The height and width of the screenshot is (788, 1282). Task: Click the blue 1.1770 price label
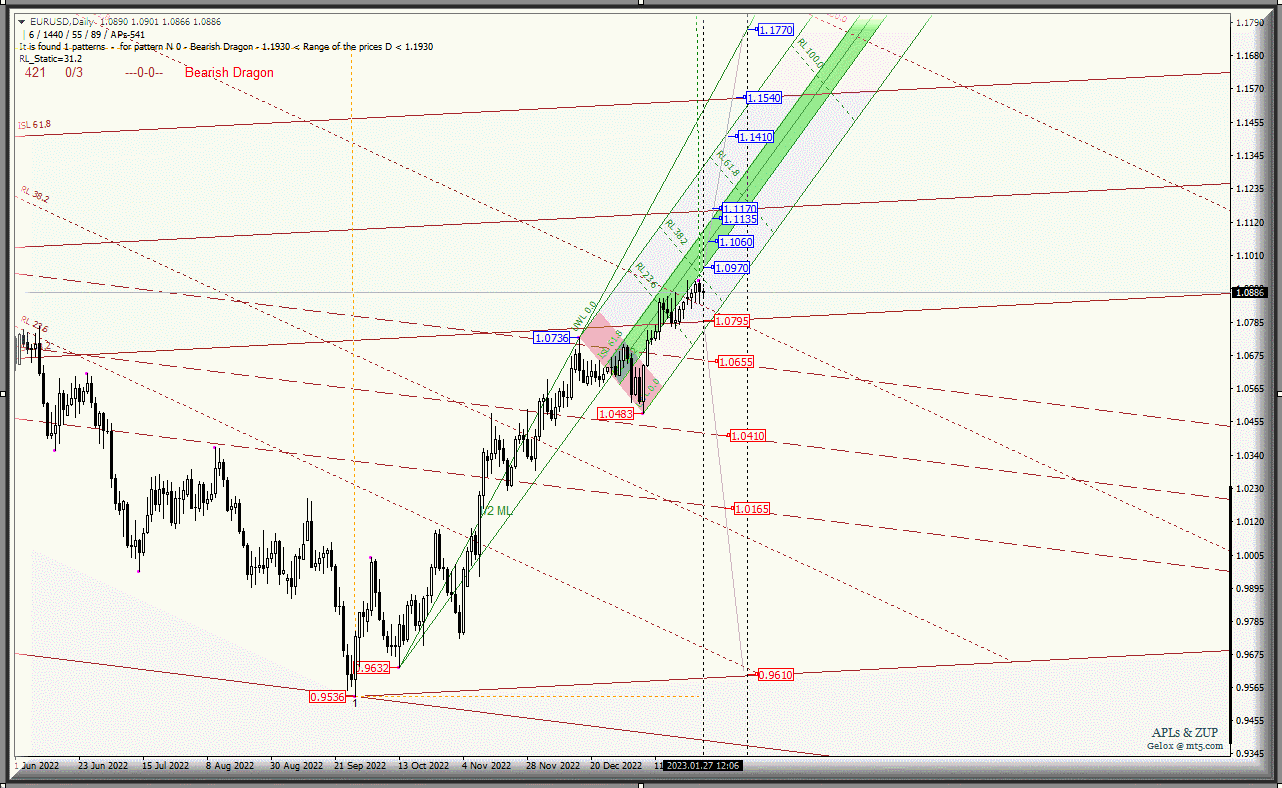(775, 30)
